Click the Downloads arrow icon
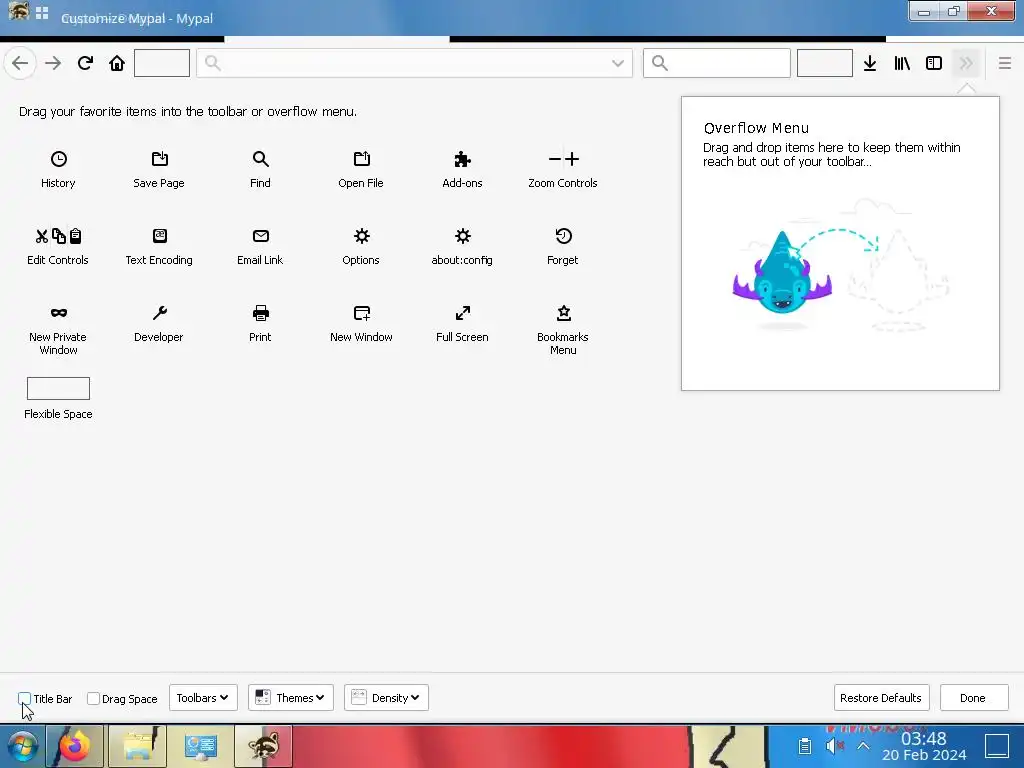1024x768 pixels. tap(870, 63)
